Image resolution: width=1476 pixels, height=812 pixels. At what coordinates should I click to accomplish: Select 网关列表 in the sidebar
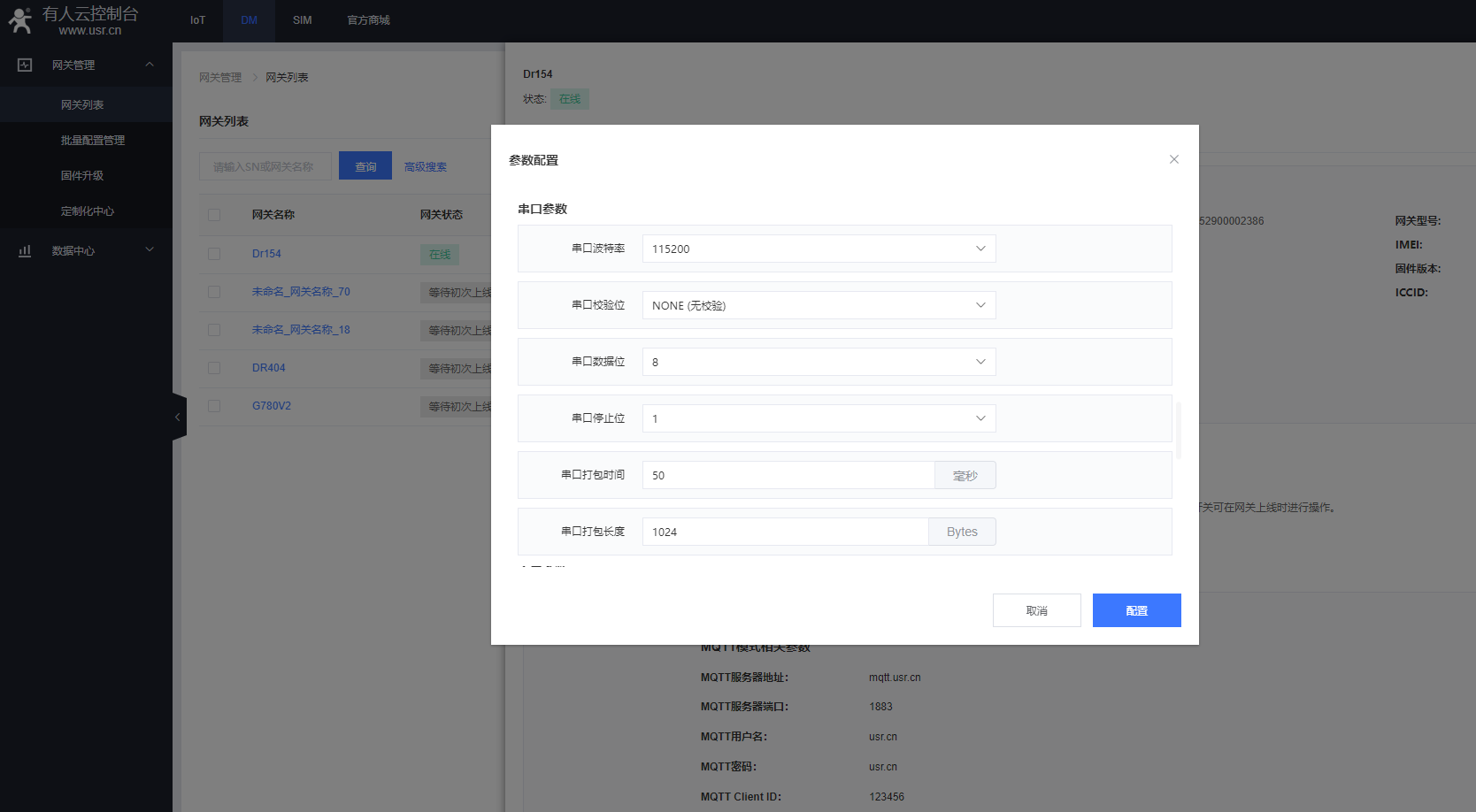tap(86, 104)
